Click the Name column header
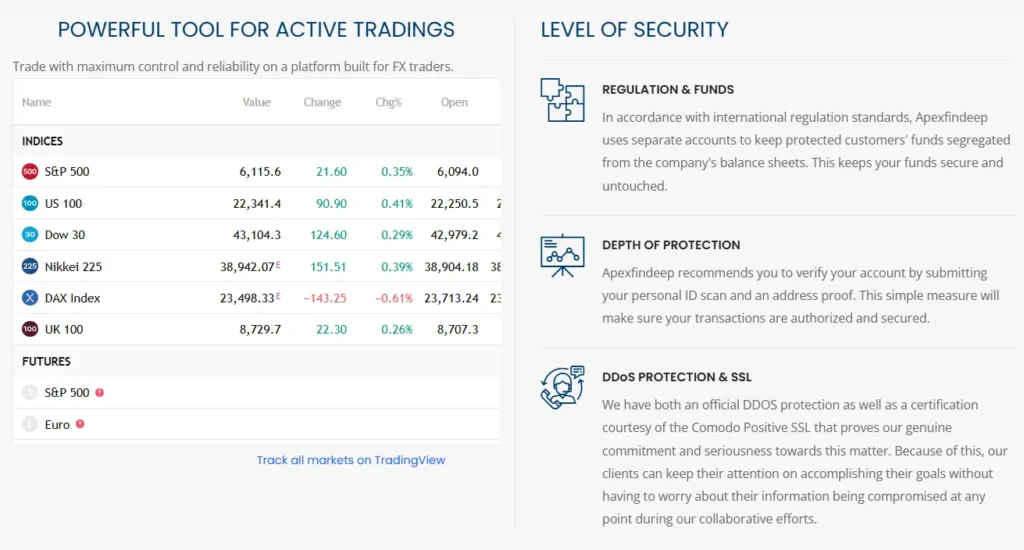 point(37,102)
